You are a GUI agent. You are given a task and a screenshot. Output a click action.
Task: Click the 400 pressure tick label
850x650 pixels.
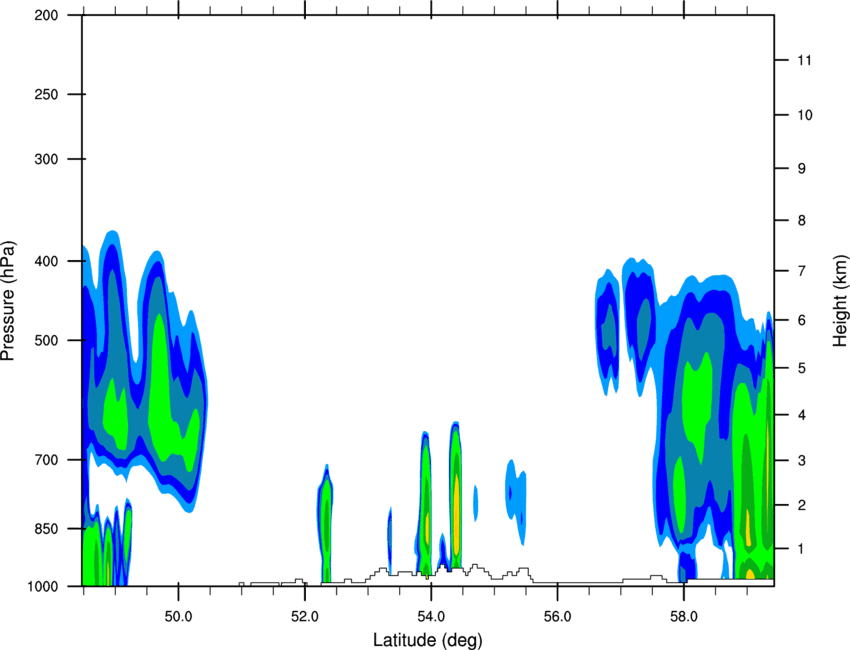pos(46,261)
